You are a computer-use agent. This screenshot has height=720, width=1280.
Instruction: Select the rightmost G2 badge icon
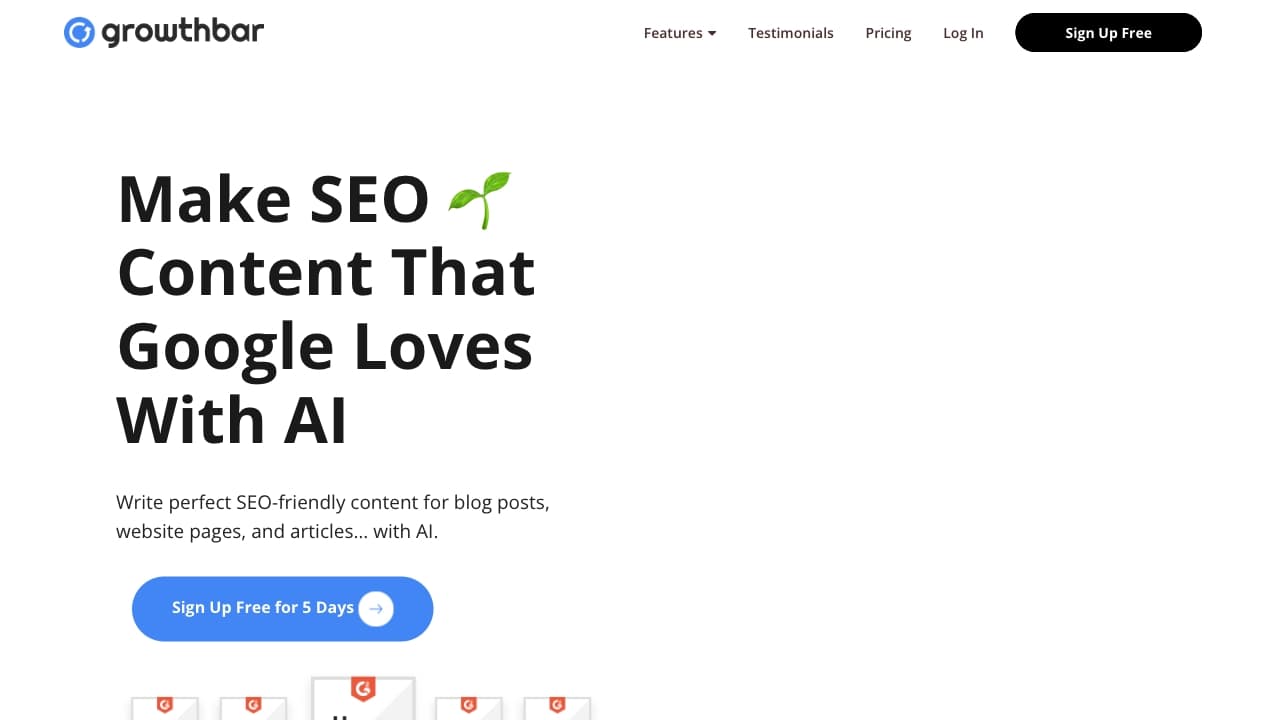[558, 704]
